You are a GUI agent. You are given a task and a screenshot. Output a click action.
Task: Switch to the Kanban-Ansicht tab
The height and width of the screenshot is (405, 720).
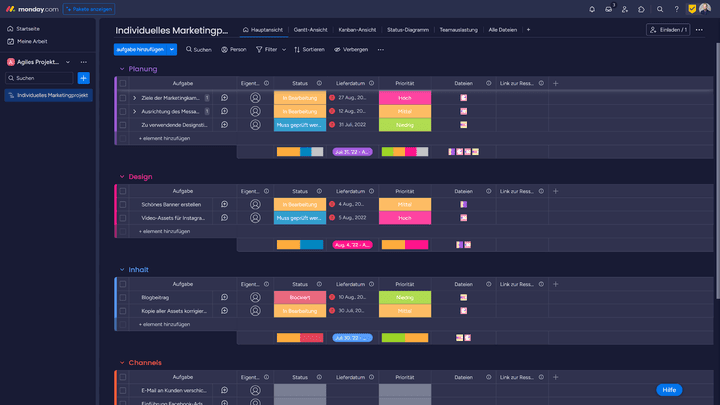(358, 30)
